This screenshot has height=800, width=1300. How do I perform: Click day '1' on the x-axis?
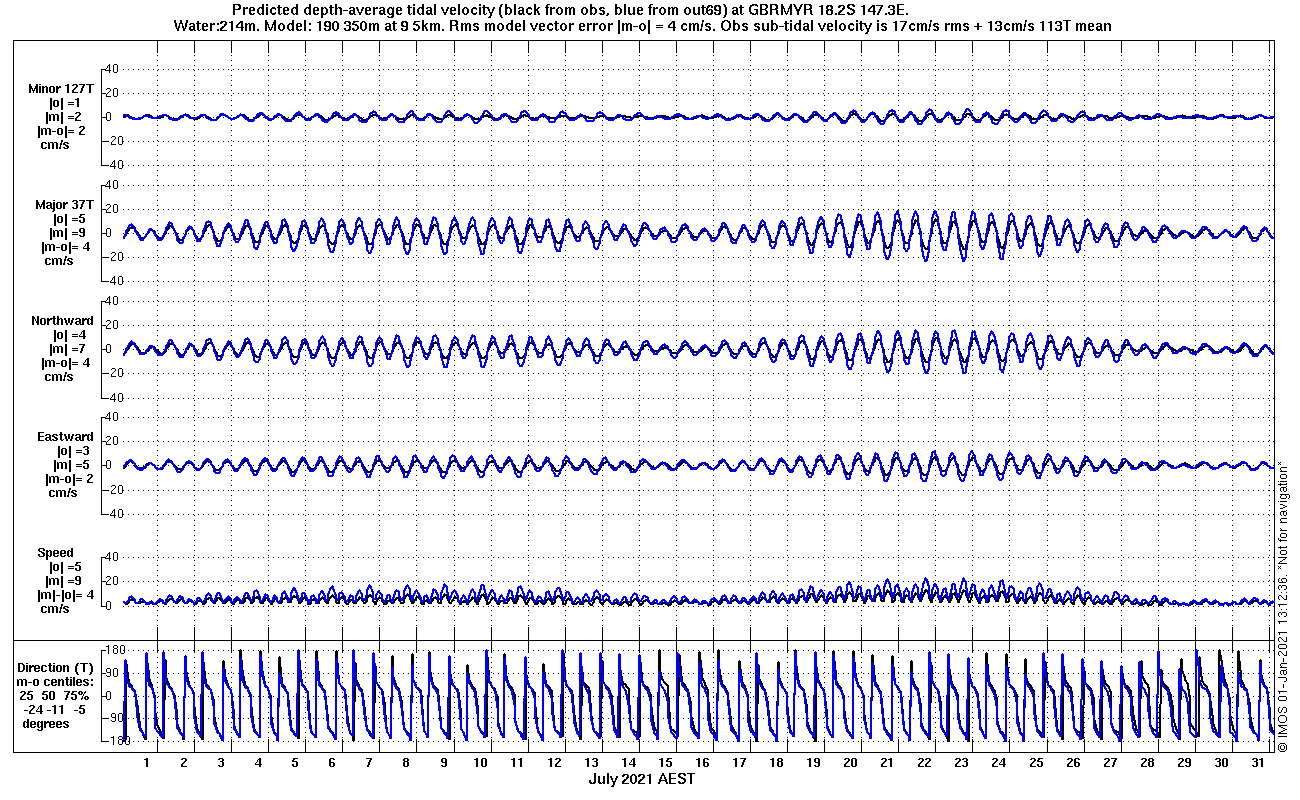pyautogui.click(x=147, y=763)
